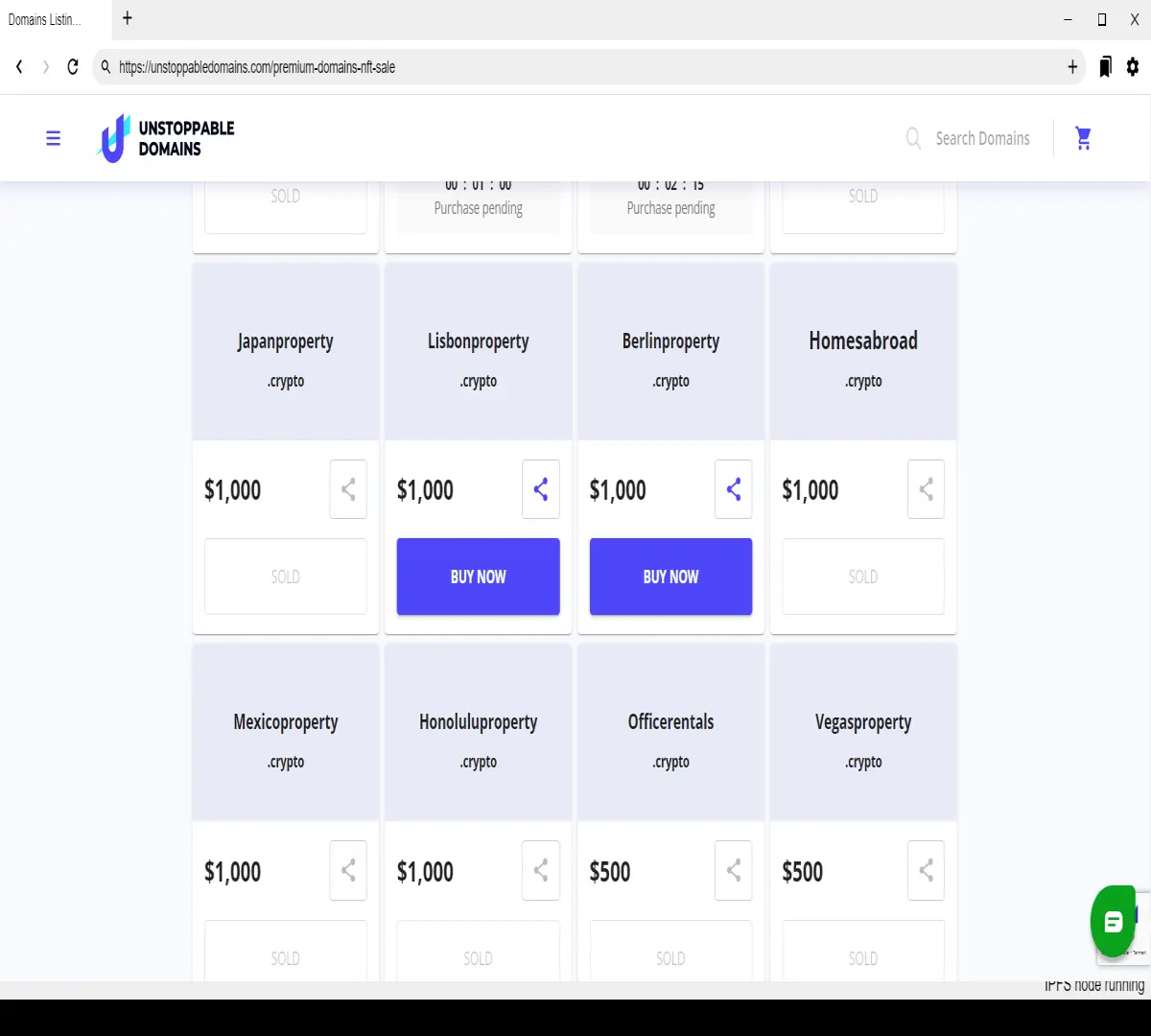This screenshot has height=1036, width=1151.
Task: Buy Berlinproperty.crypto now
Action: click(671, 577)
